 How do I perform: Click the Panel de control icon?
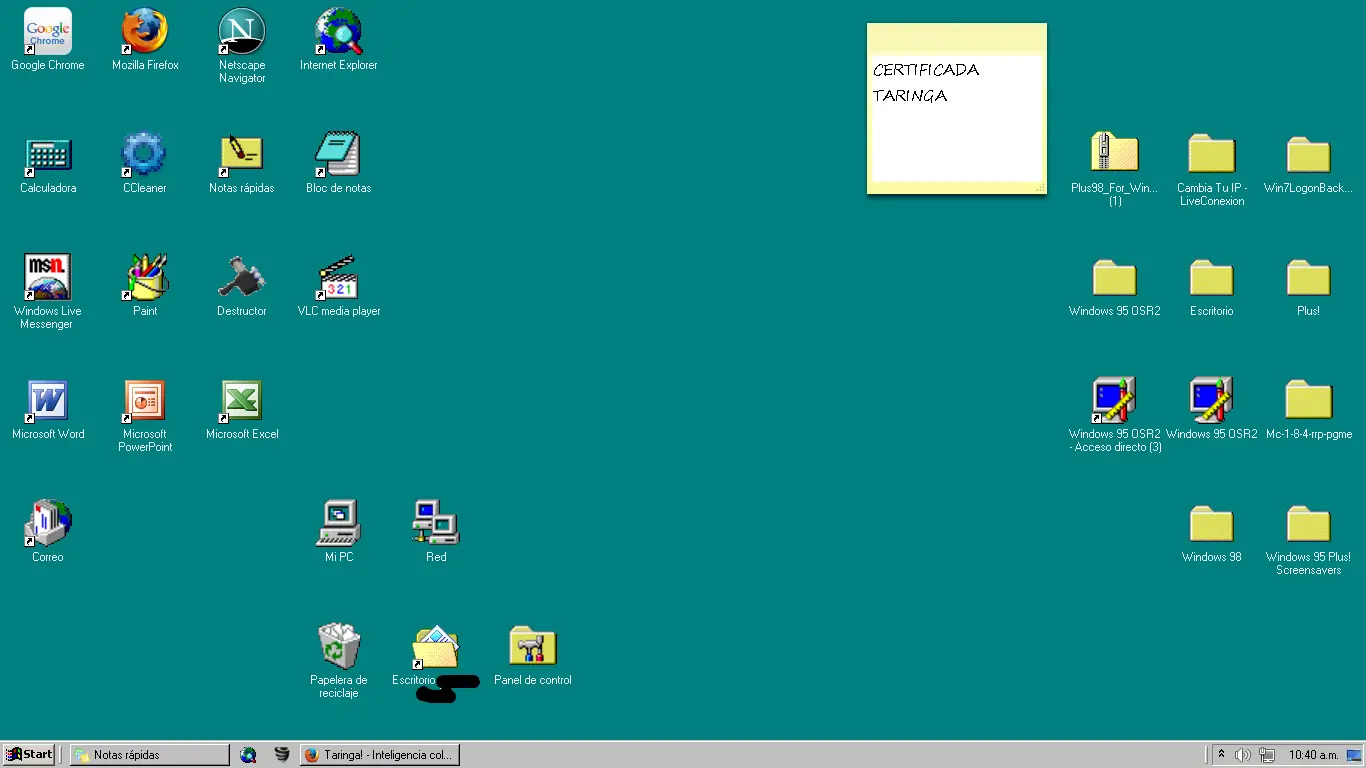coord(533,647)
